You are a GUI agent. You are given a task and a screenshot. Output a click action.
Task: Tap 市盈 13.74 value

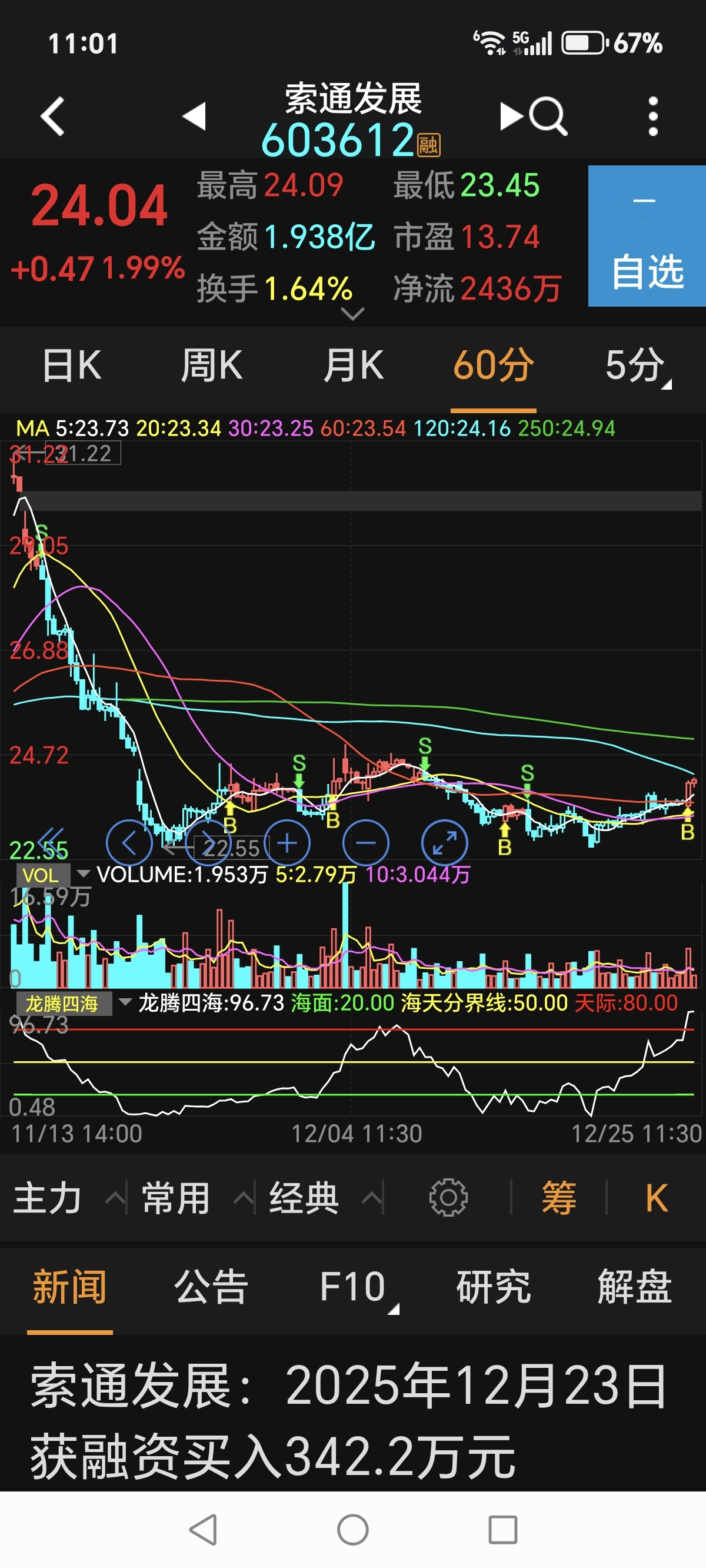click(499, 237)
